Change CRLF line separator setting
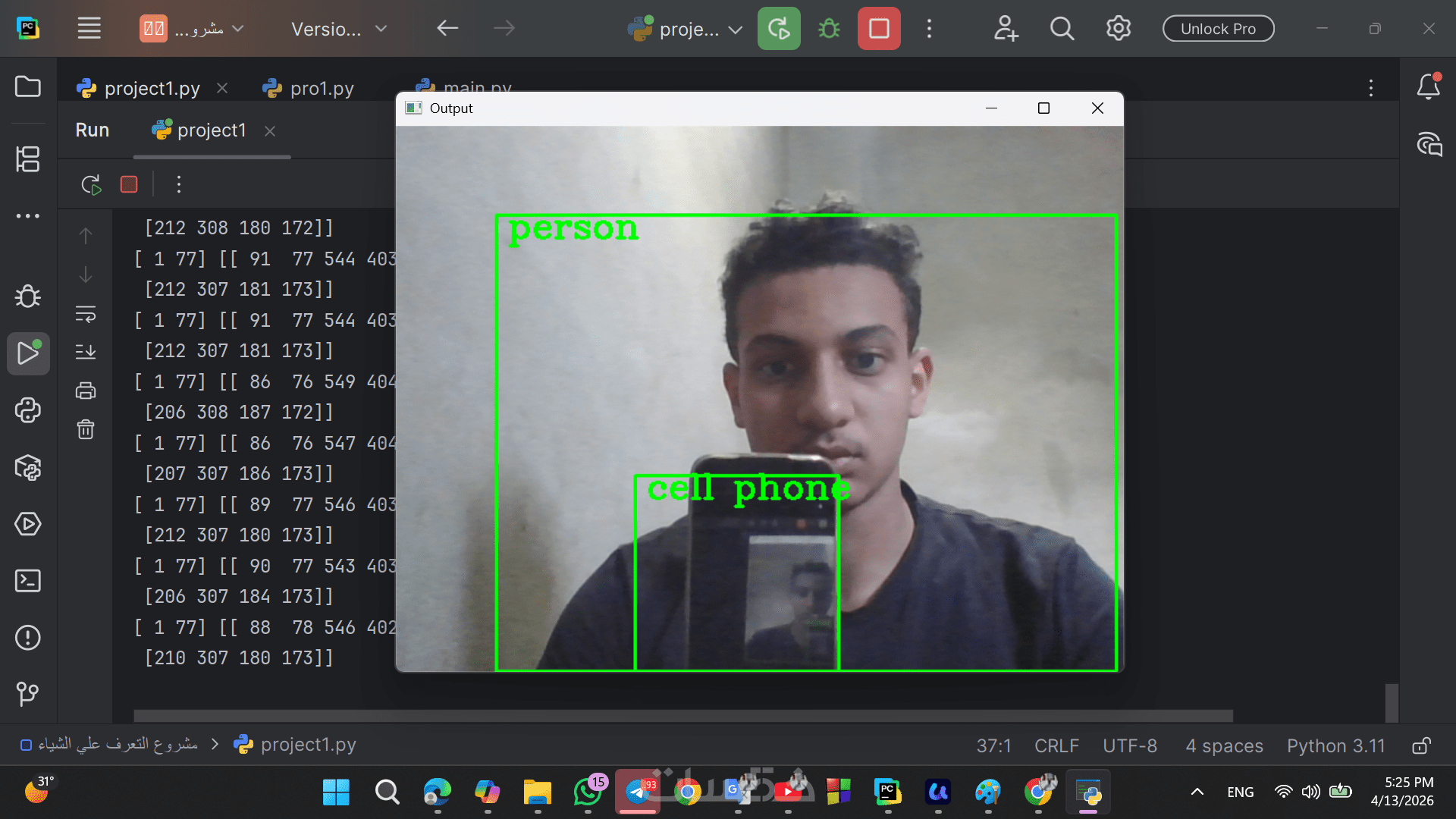The width and height of the screenshot is (1456, 819). coord(1056,746)
